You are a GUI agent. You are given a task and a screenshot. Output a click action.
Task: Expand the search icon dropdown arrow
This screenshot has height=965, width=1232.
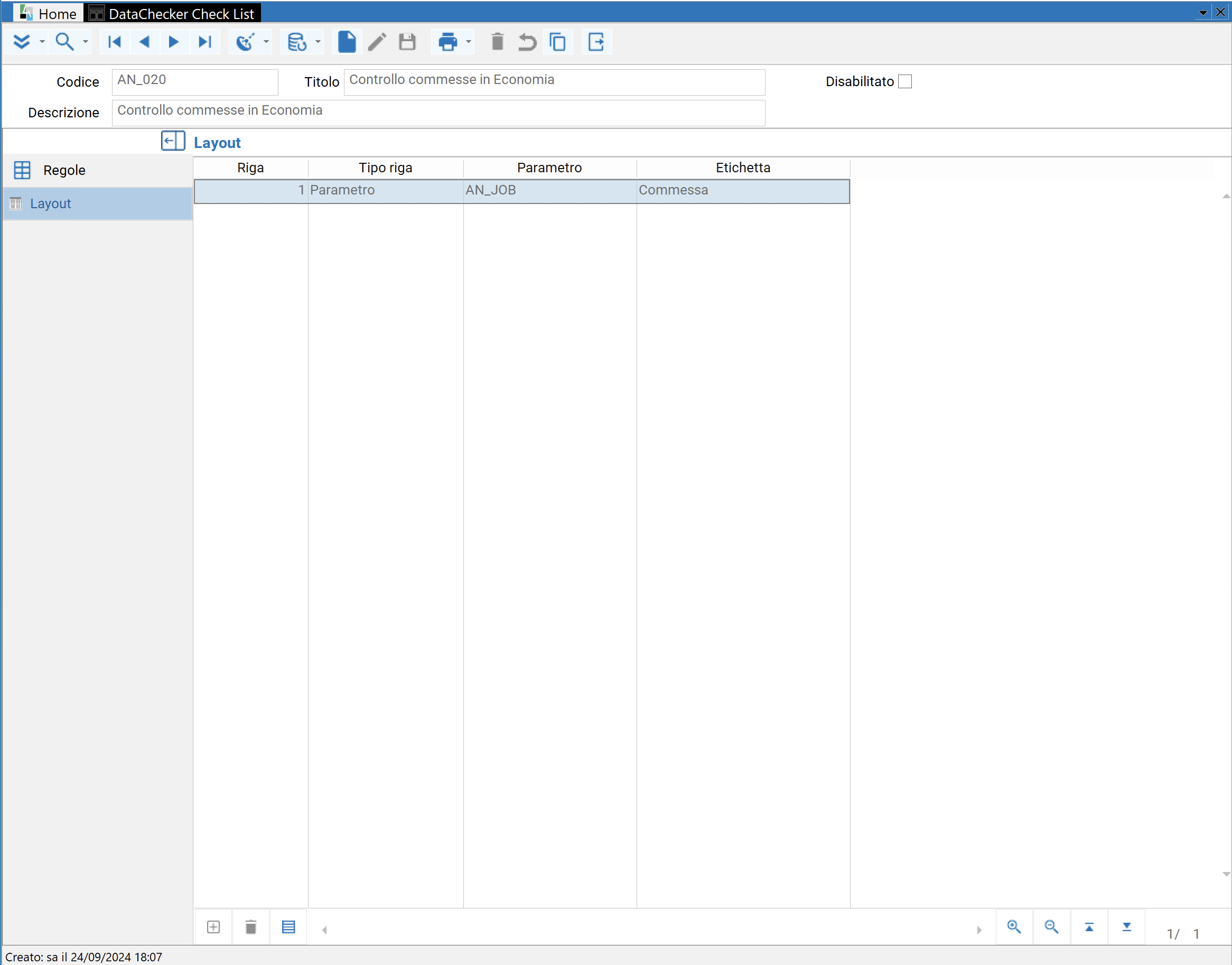click(85, 42)
